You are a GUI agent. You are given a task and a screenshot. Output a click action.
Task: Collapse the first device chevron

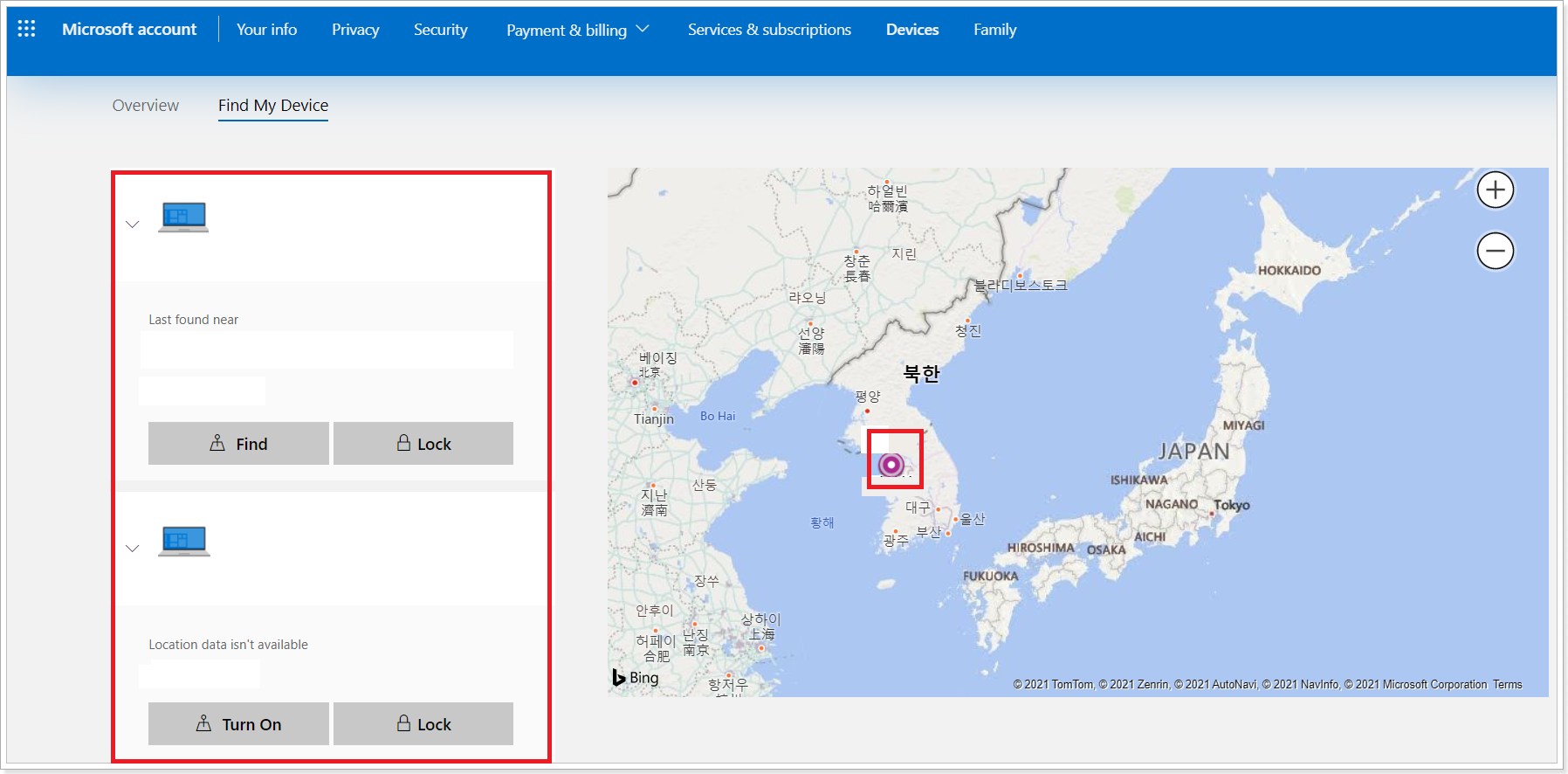click(x=133, y=225)
